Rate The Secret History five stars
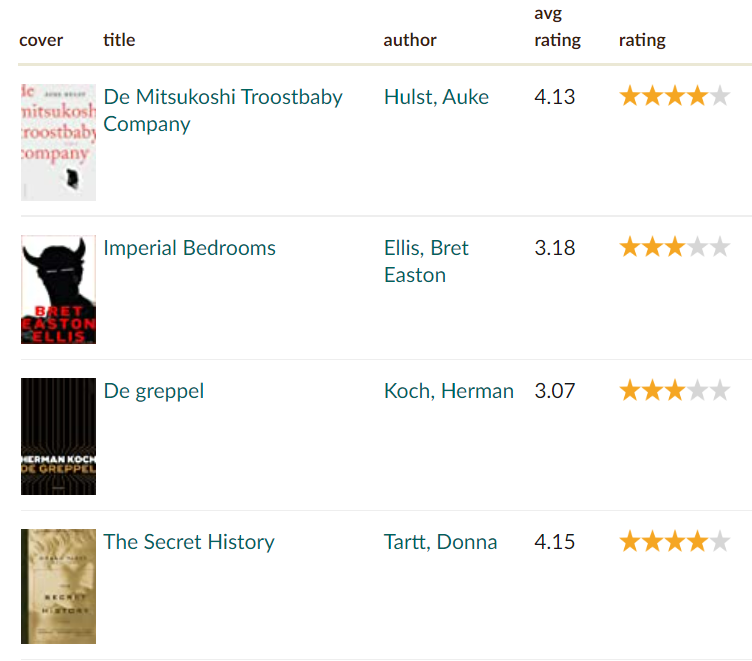Screen dimensions: 752x661 click(x=720, y=542)
